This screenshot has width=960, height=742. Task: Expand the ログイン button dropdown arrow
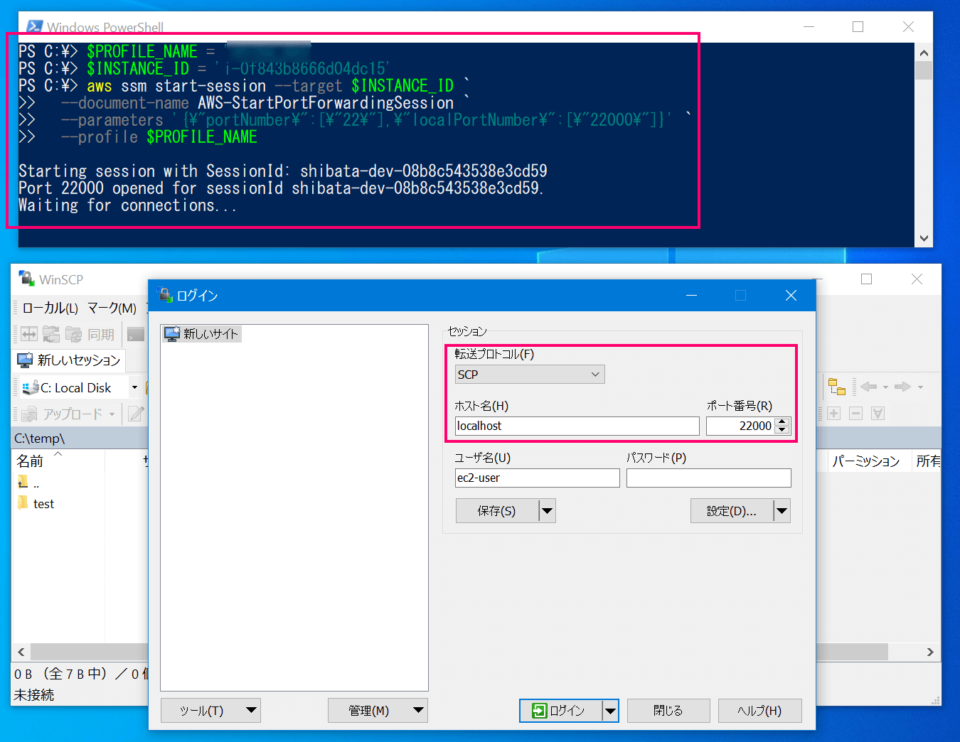(608, 710)
